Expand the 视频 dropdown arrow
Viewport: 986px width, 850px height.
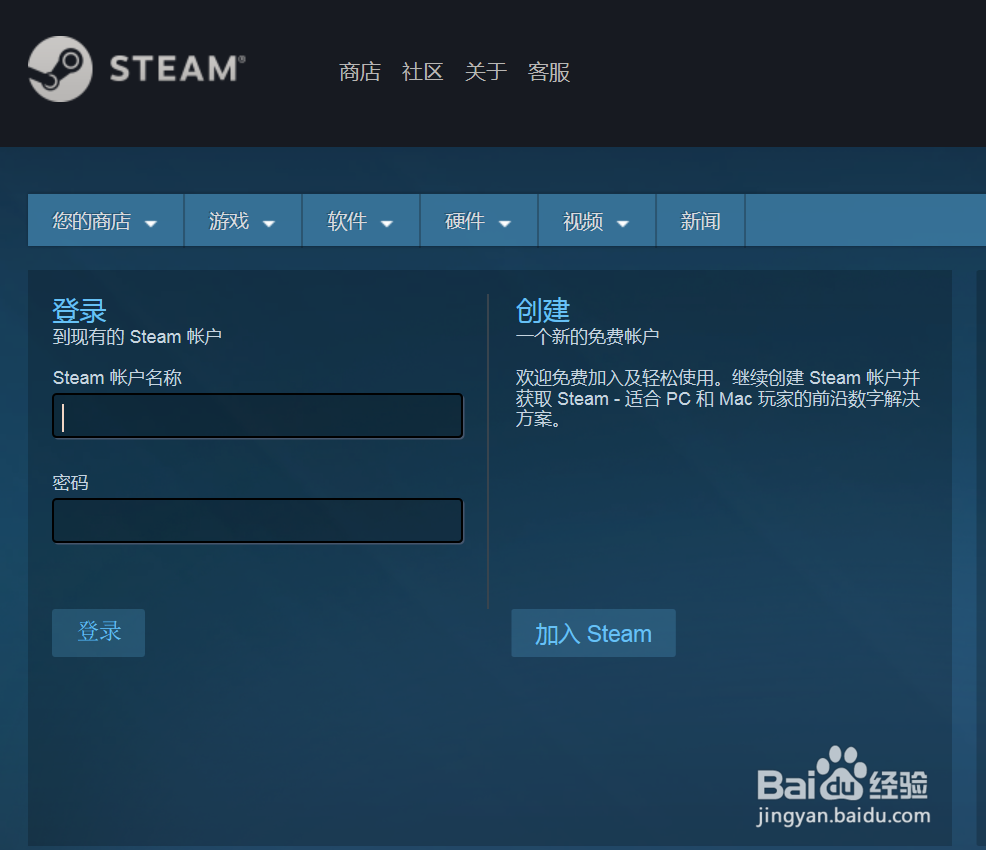point(623,224)
